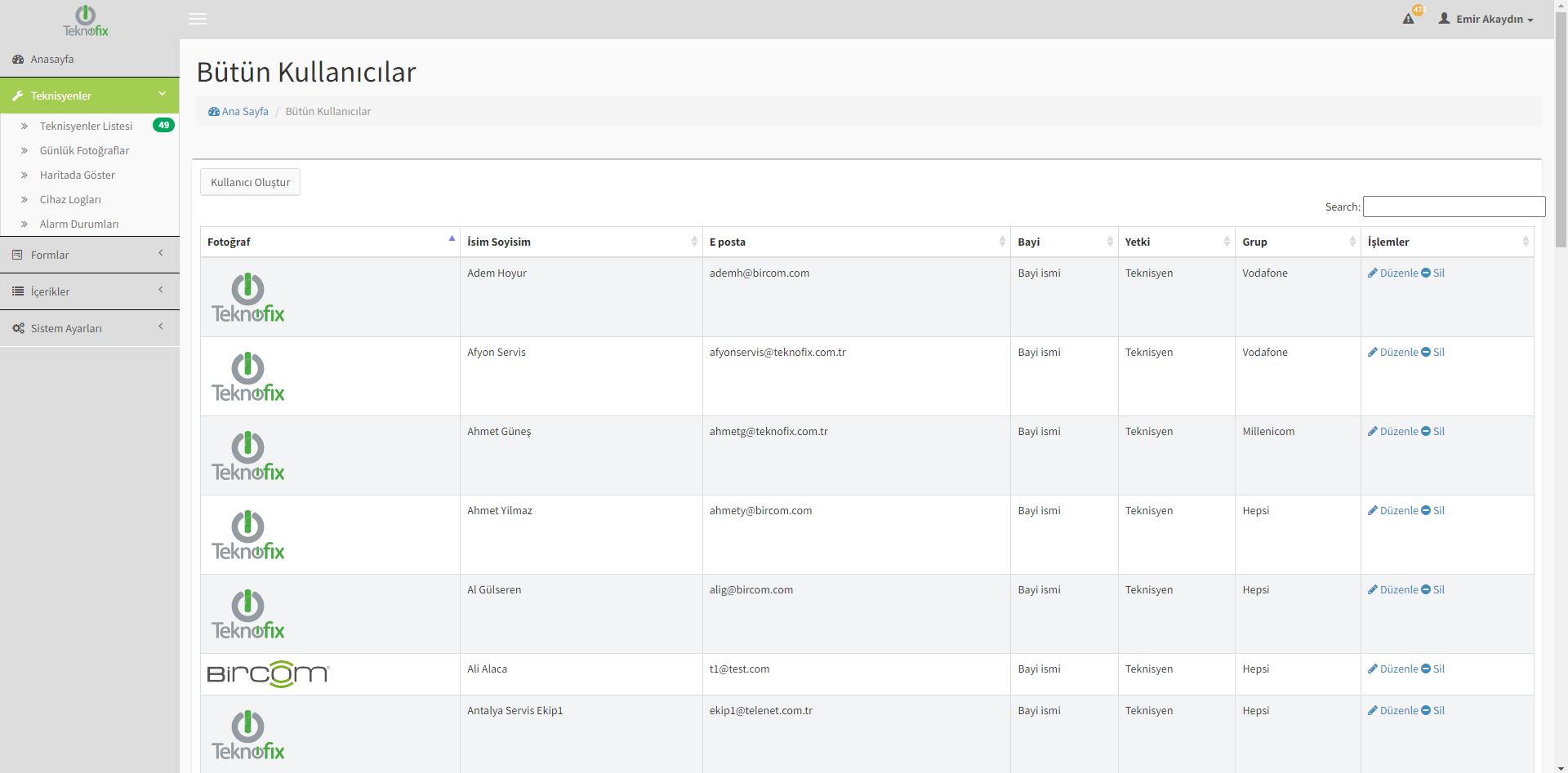Go to Haritada Göster menu item
Screen dimensions: 1568x773
[78, 175]
